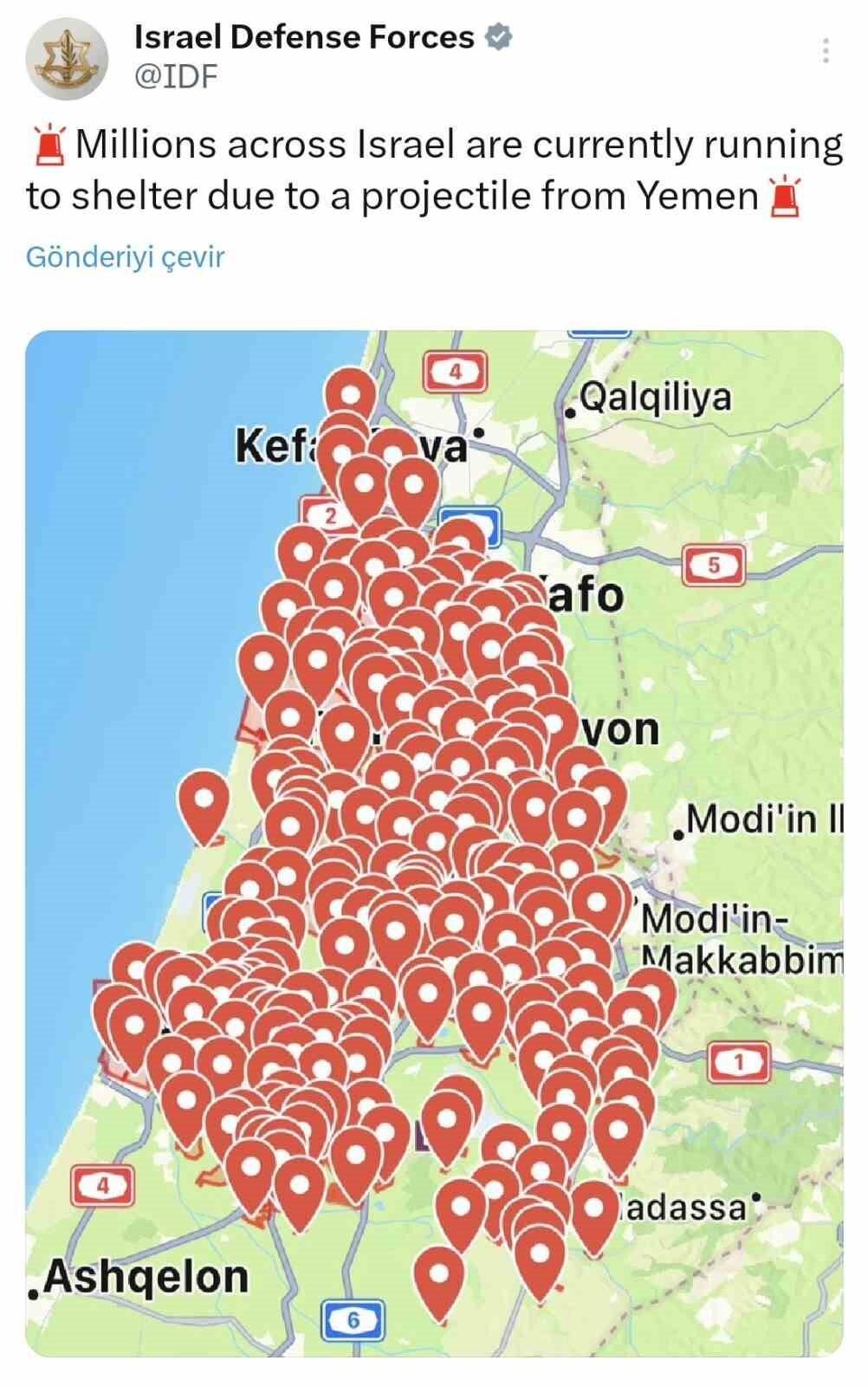This screenshot has height=1386, width=868.
Task: Click the route 4 shield near Ashqelon
Action: (x=102, y=1186)
